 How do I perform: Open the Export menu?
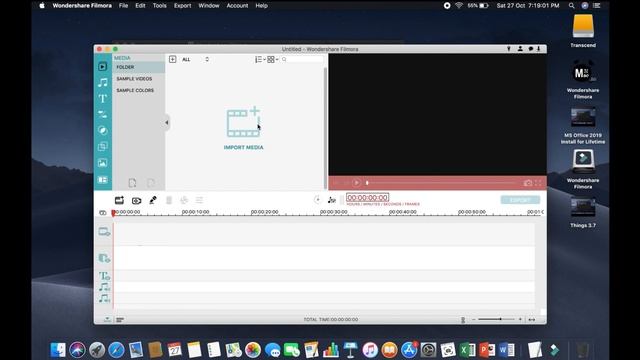[x=182, y=6]
